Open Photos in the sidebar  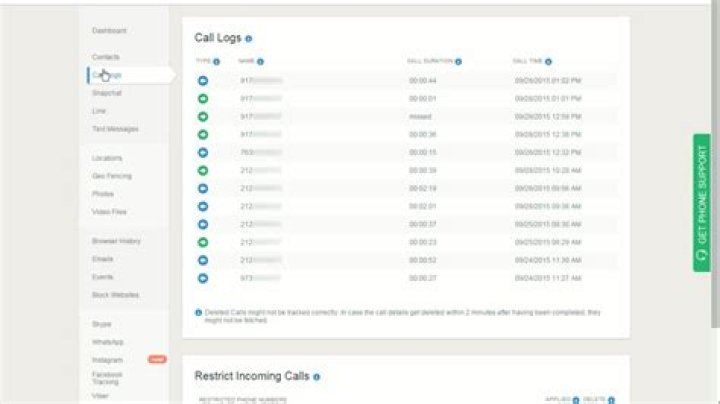(x=103, y=194)
